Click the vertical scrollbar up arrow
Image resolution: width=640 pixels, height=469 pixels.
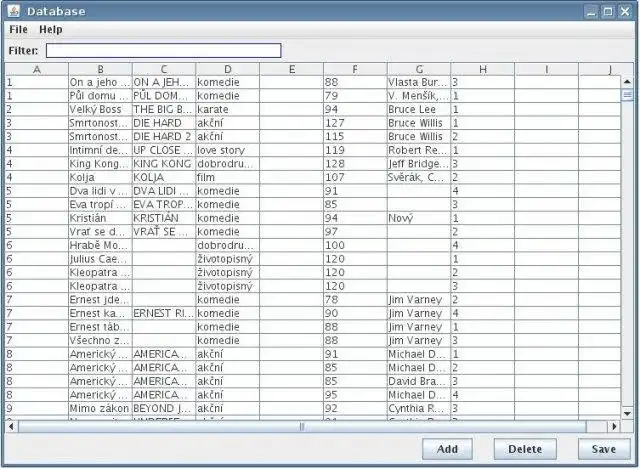[x=627, y=82]
